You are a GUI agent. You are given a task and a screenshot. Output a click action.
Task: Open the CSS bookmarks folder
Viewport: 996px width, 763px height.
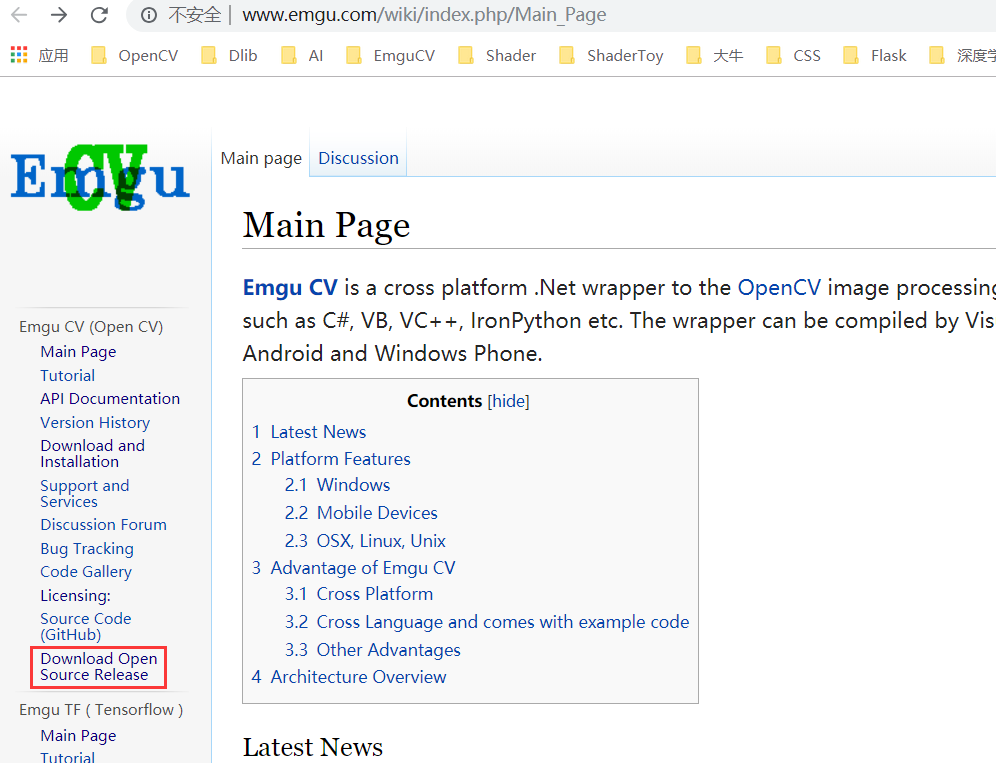coord(806,55)
